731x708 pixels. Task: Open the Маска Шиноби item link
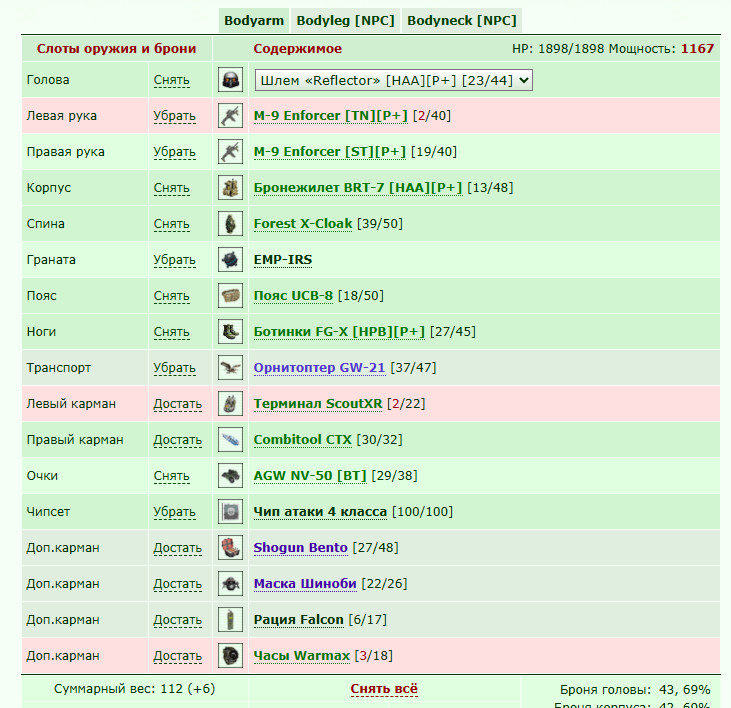[x=305, y=584]
